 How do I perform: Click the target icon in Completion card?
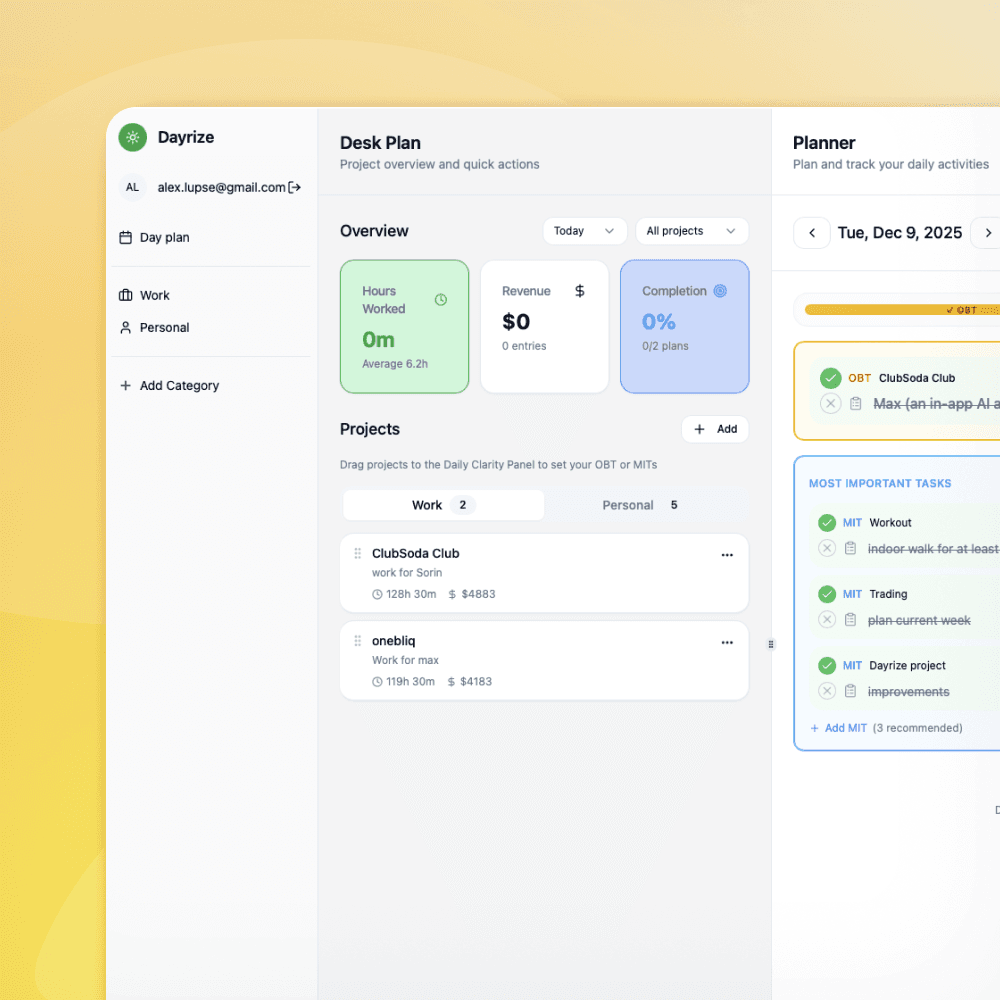click(720, 291)
